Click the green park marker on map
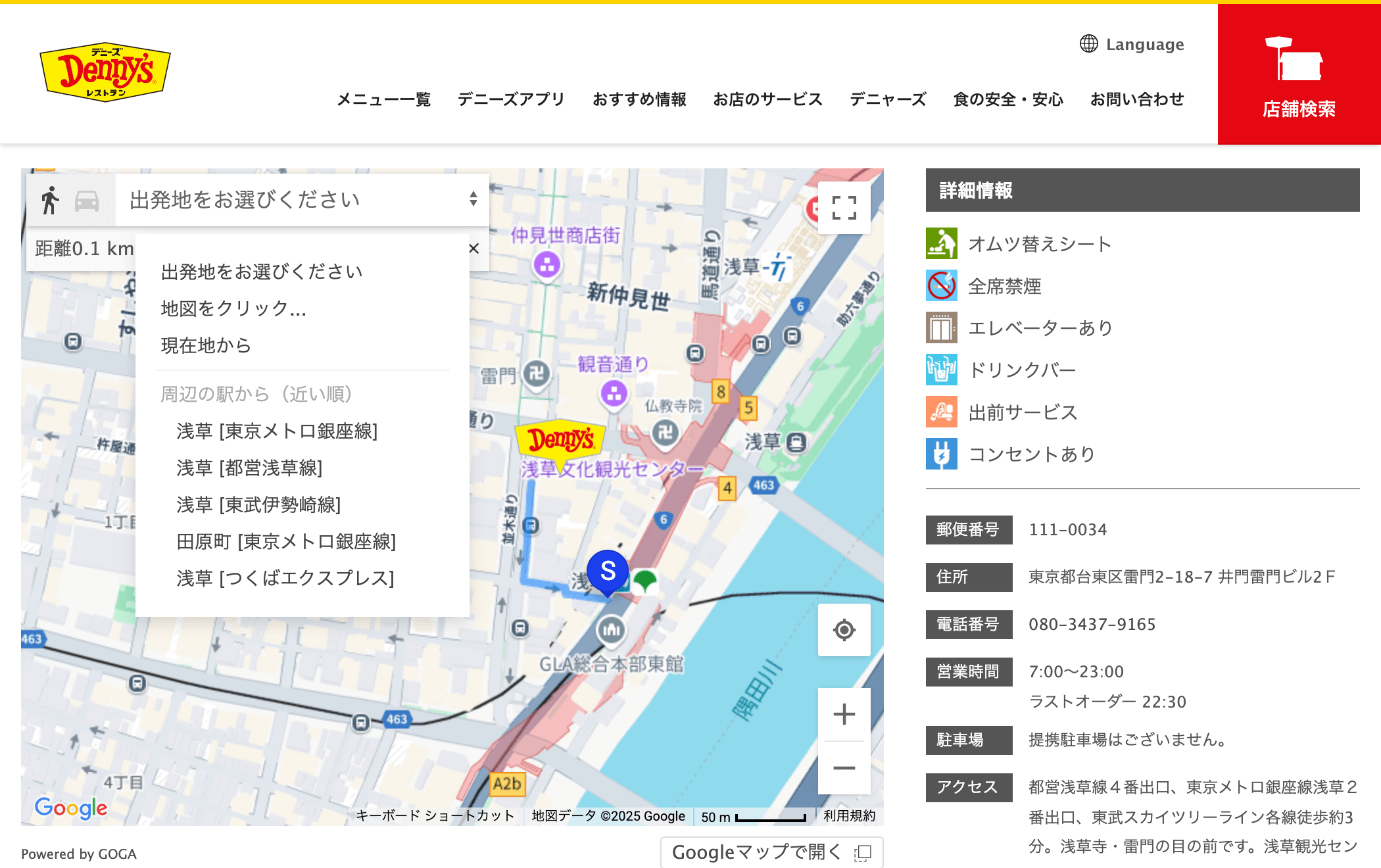The image size is (1381, 868). point(645,581)
